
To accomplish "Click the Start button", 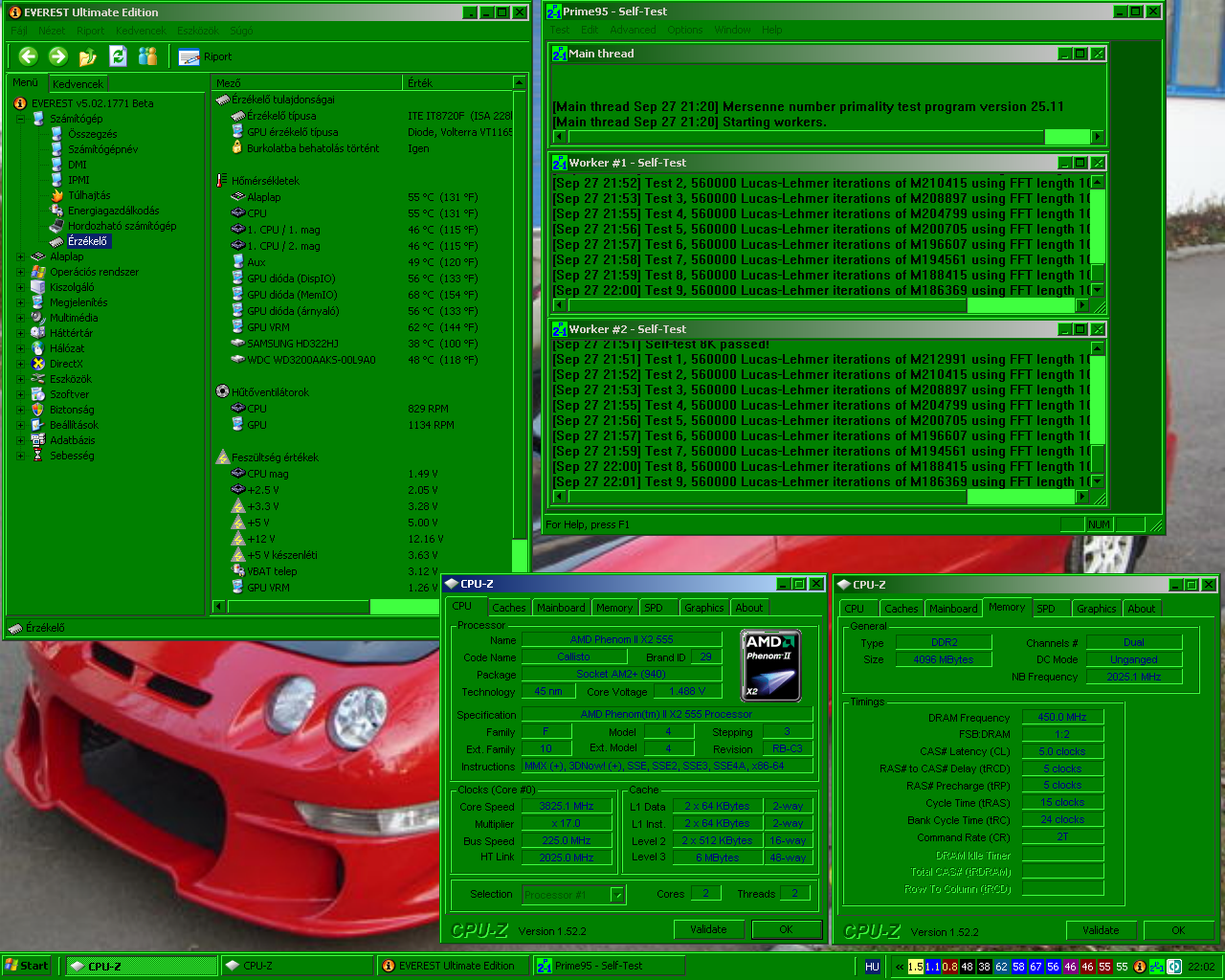I will [27, 966].
